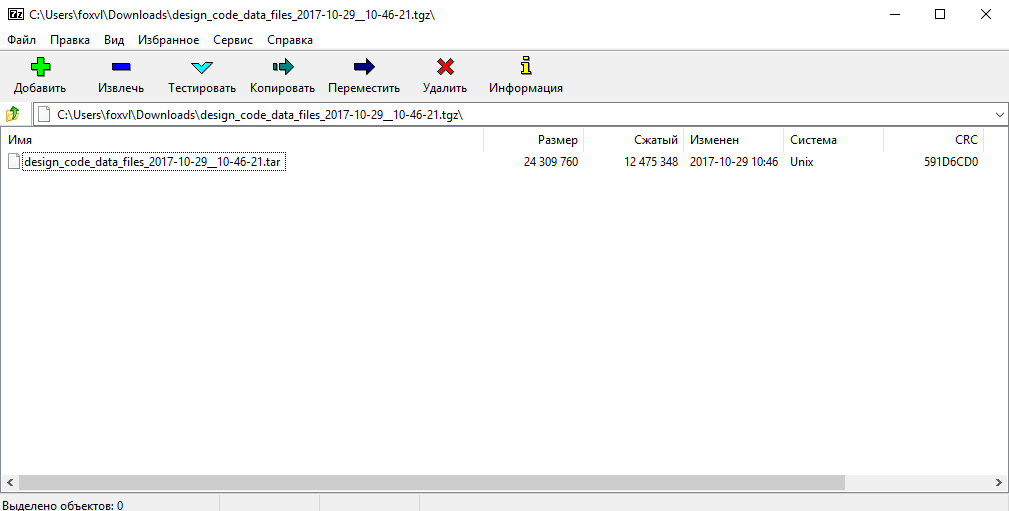Viewport: 1009px width, 511px height.
Task: Click the horizontal scrollbar left arrow
Action: [10, 482]
